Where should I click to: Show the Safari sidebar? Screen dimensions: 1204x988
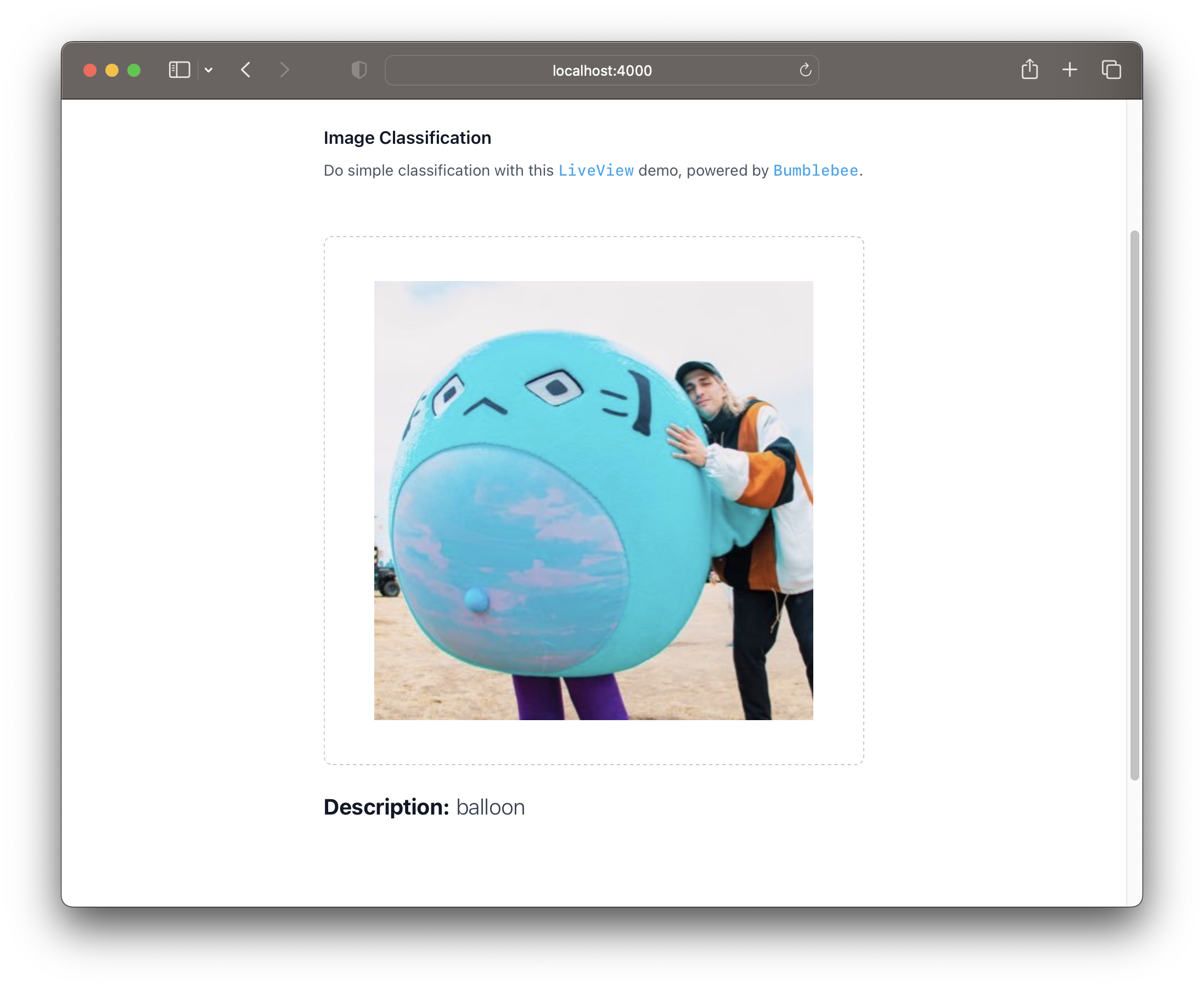[x=179, y=70]
